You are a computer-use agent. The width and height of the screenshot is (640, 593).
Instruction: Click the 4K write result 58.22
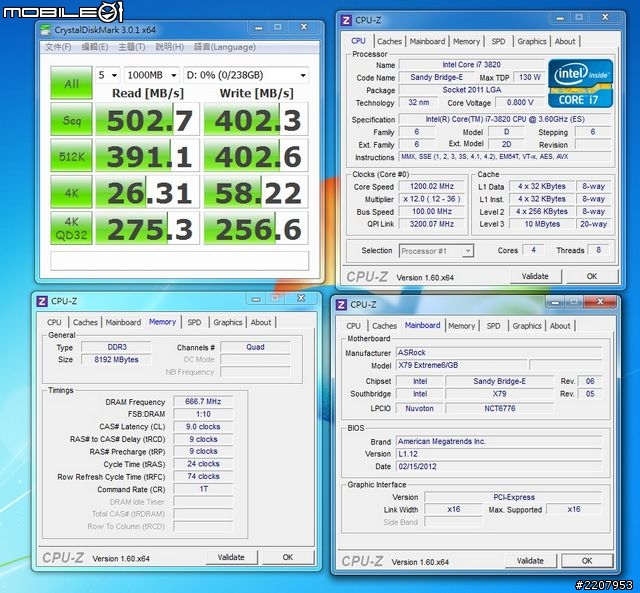click(x=256, y=192)
